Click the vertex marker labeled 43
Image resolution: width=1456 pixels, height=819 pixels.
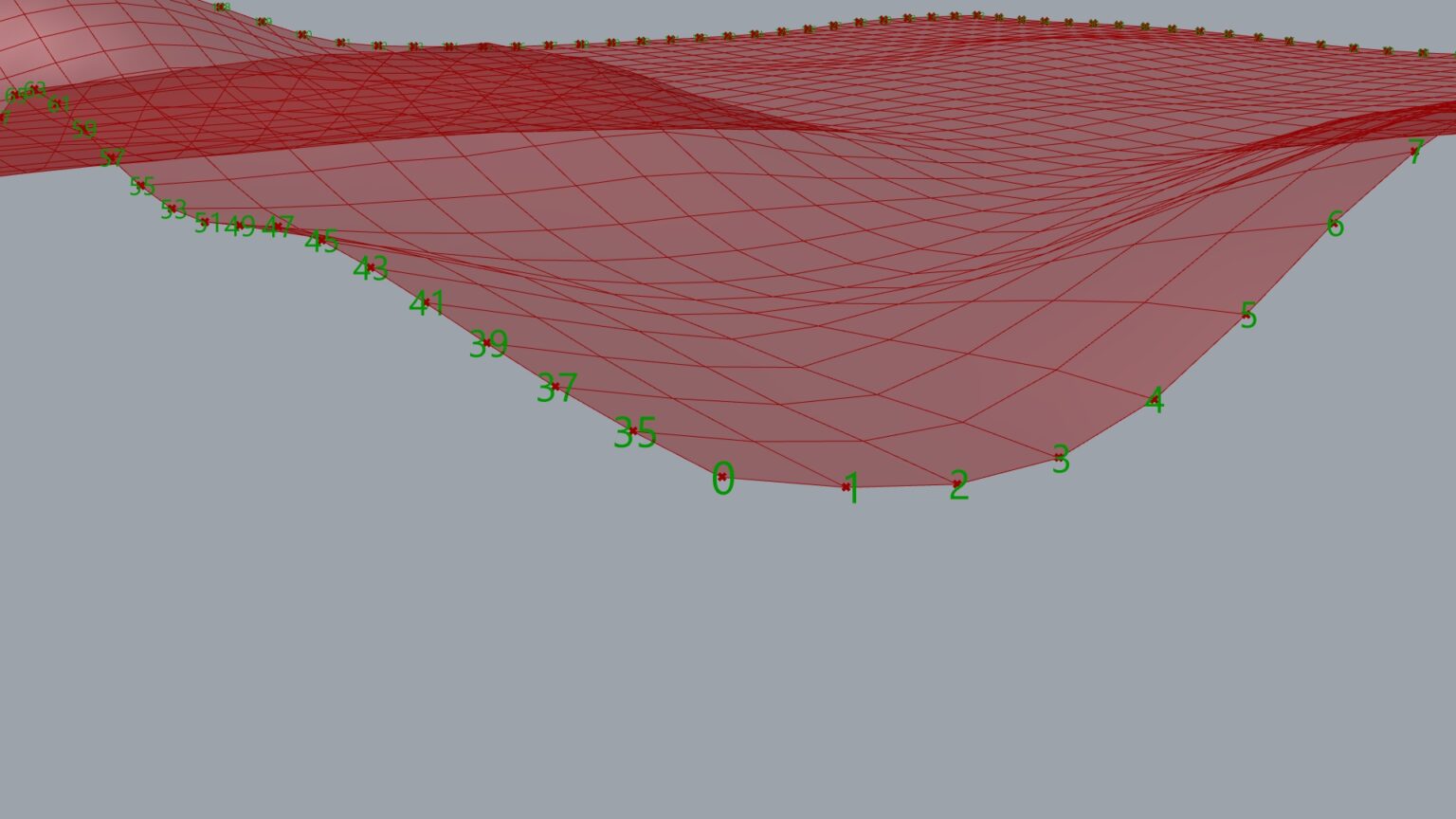[x=371, y=267]
